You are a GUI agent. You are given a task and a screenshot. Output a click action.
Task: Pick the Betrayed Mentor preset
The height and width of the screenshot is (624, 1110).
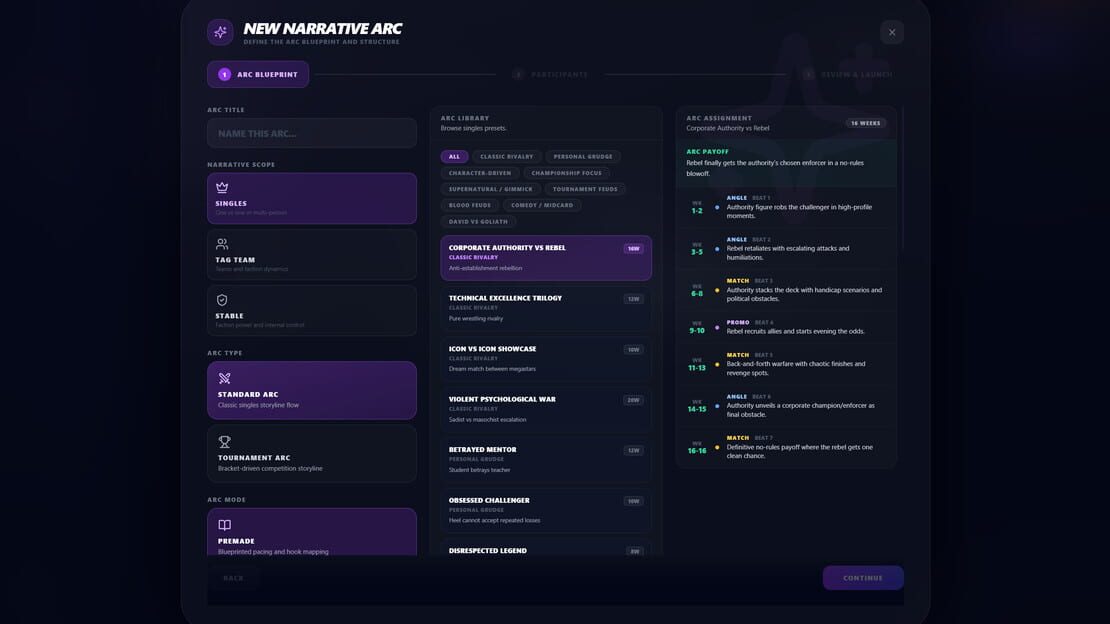click(546, 459)
